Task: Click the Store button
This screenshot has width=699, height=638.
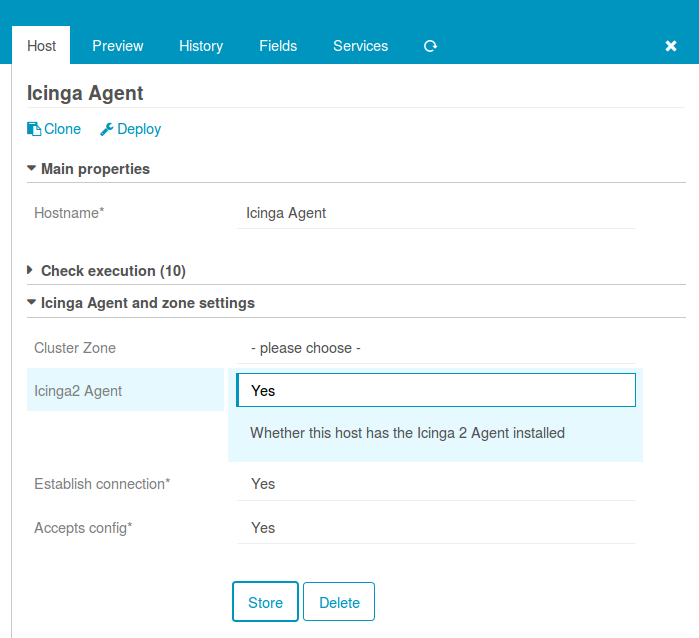Action: 265,601
